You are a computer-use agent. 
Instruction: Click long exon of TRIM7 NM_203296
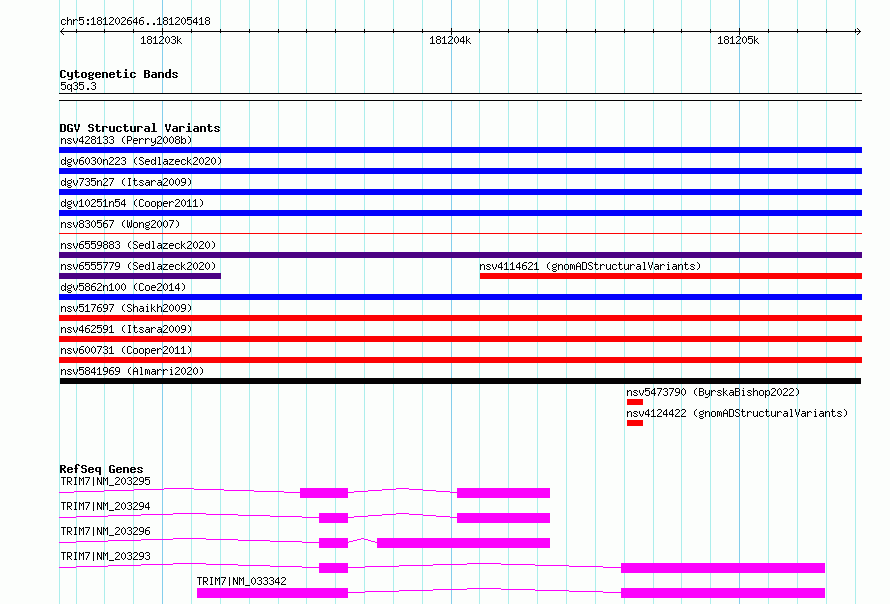coord(463,543)
